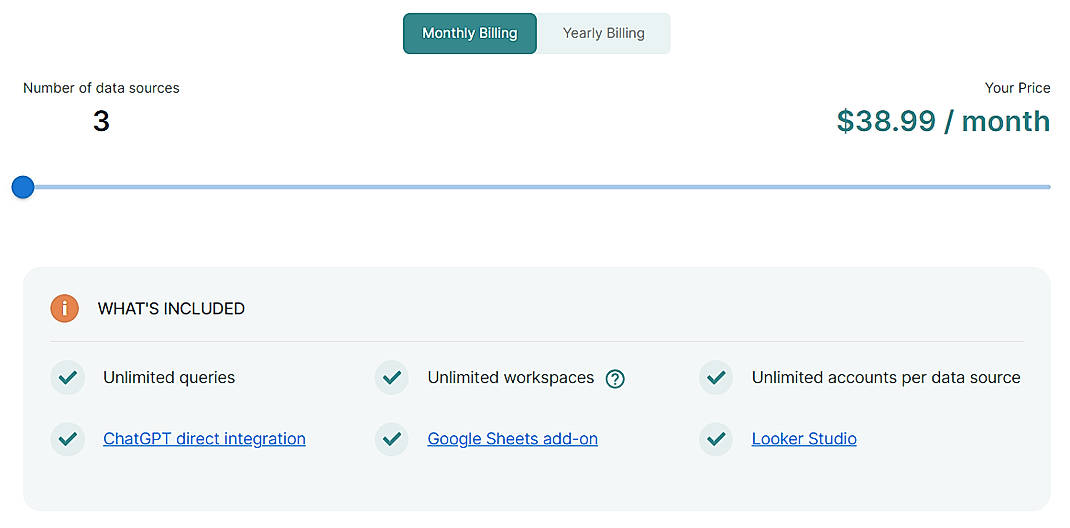This screenshot has width=1070, height=528.
Task: Click the checkmark beside ChatGPT direct integration
Action: pos(68,439)
